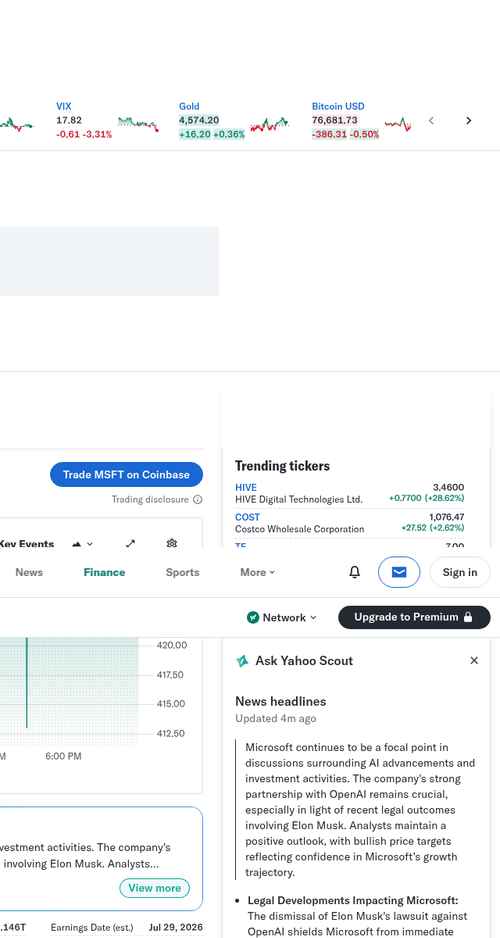Click the chart settings gear icon
The height and width of the screenshot is (938, 500).
[x=172, y=543]
